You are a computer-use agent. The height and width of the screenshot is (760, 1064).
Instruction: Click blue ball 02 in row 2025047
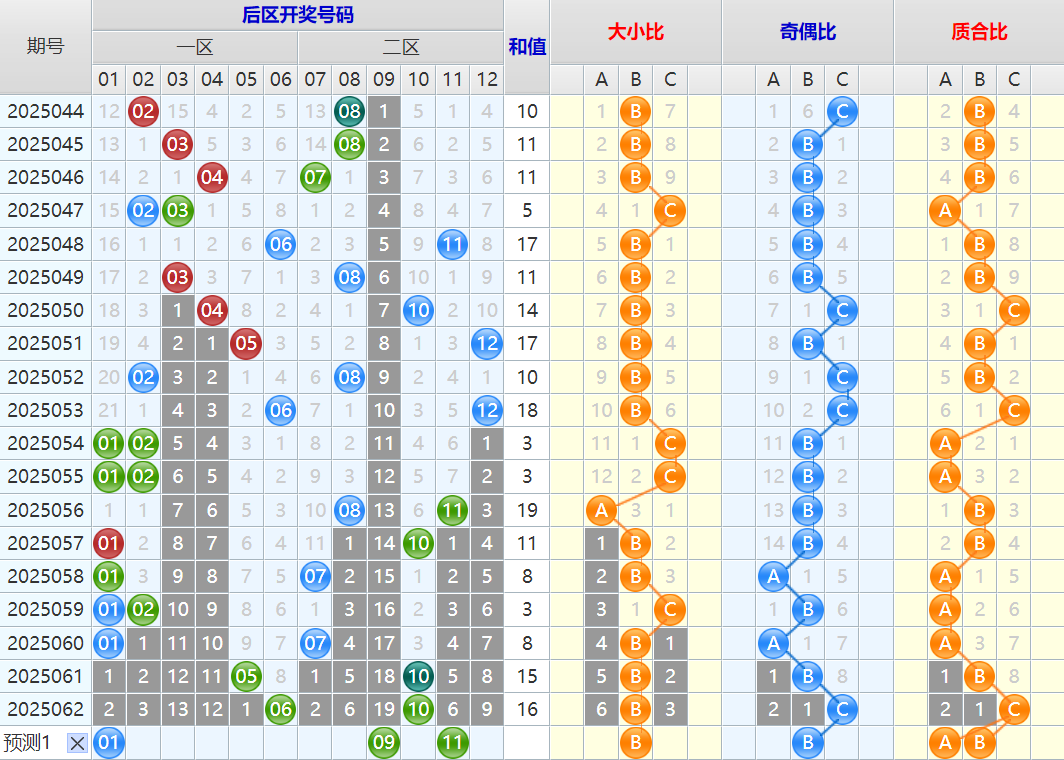coord(143,211)
